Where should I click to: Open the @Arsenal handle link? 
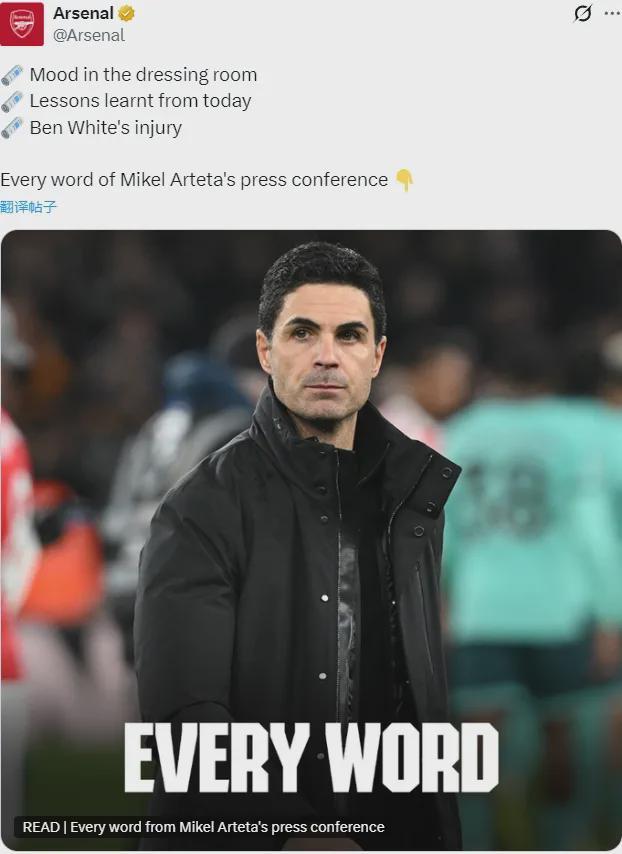coord(89,35)
